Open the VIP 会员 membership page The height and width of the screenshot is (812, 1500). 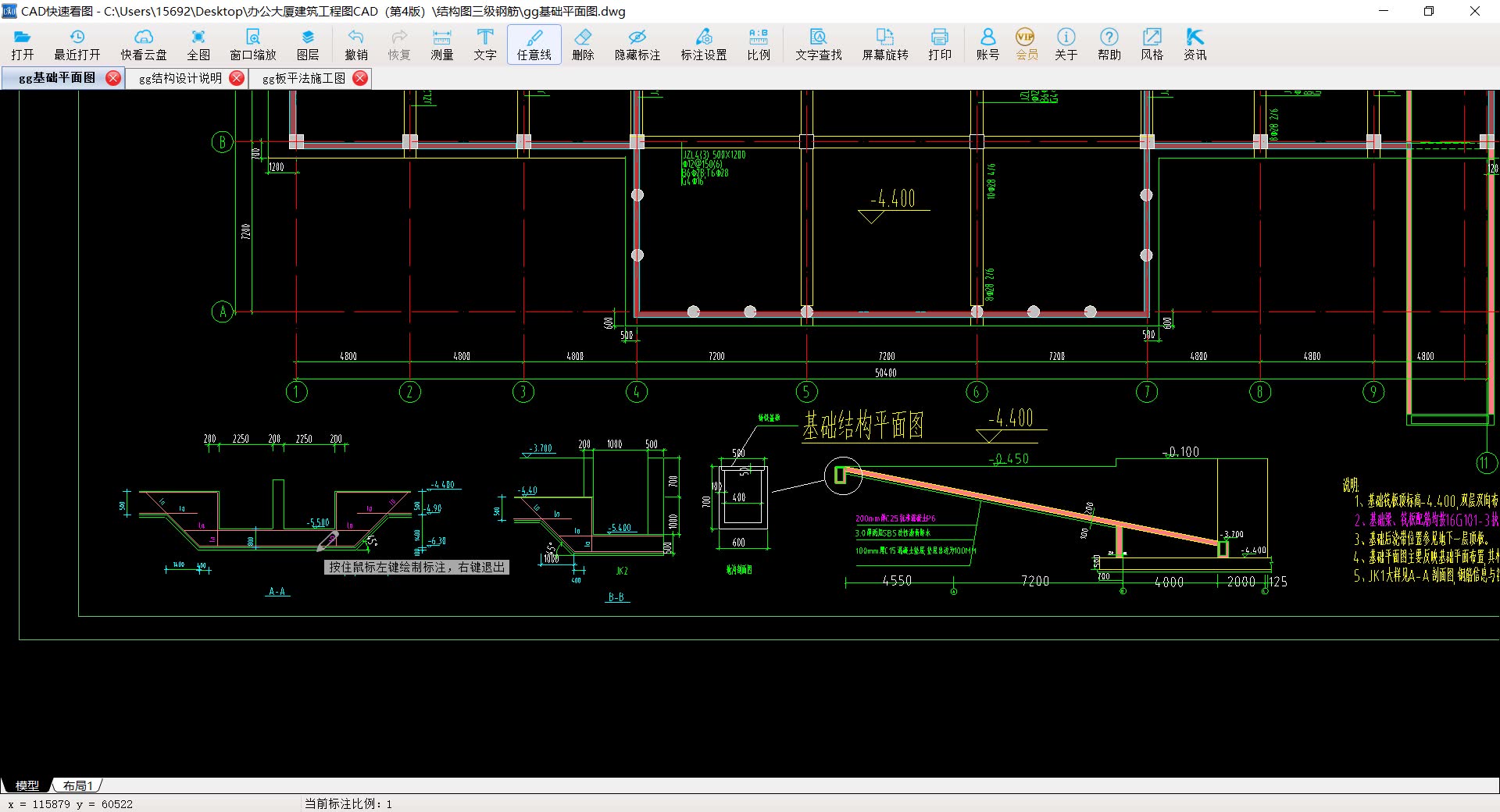(1027, 45)
